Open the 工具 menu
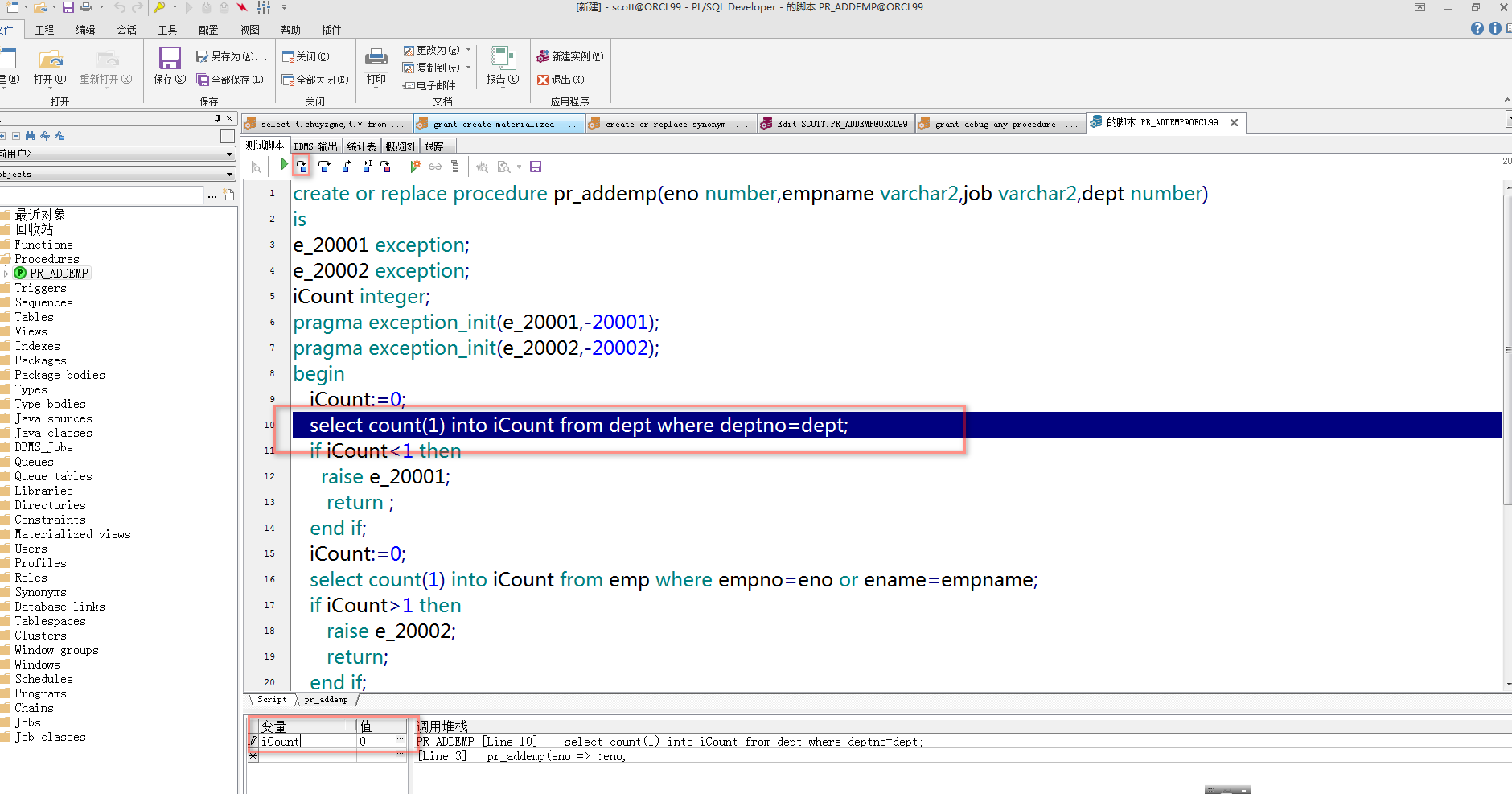Viewport: 1512px width, 794px height. (167, 30)
